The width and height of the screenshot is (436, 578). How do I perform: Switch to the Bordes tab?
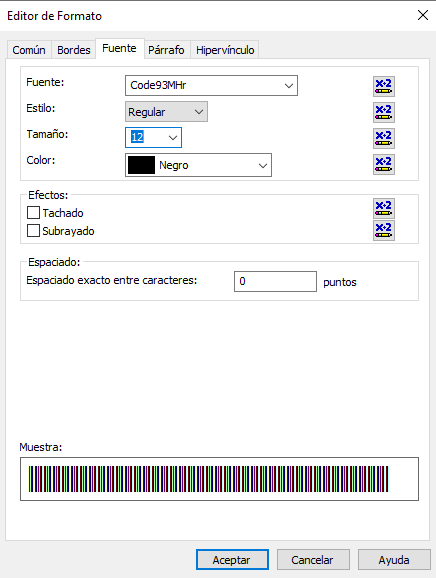(x=74, y=50)
